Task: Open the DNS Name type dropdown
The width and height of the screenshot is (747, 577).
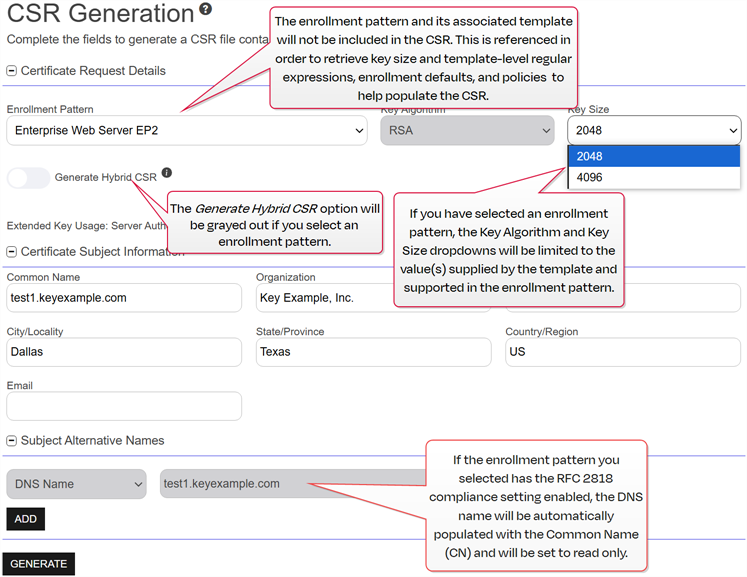Action: pyautogui.click(x=77, y=484)
